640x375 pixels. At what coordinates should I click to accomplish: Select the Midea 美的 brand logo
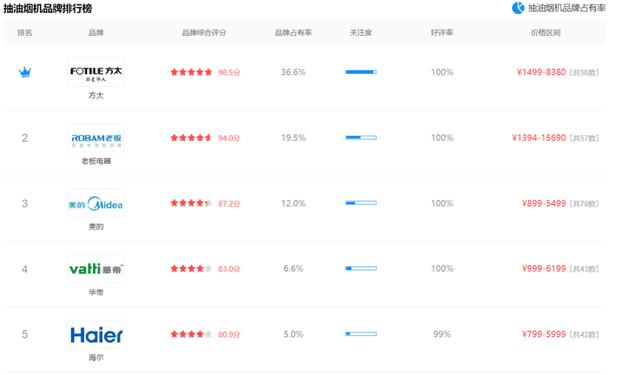pos(96,203)
